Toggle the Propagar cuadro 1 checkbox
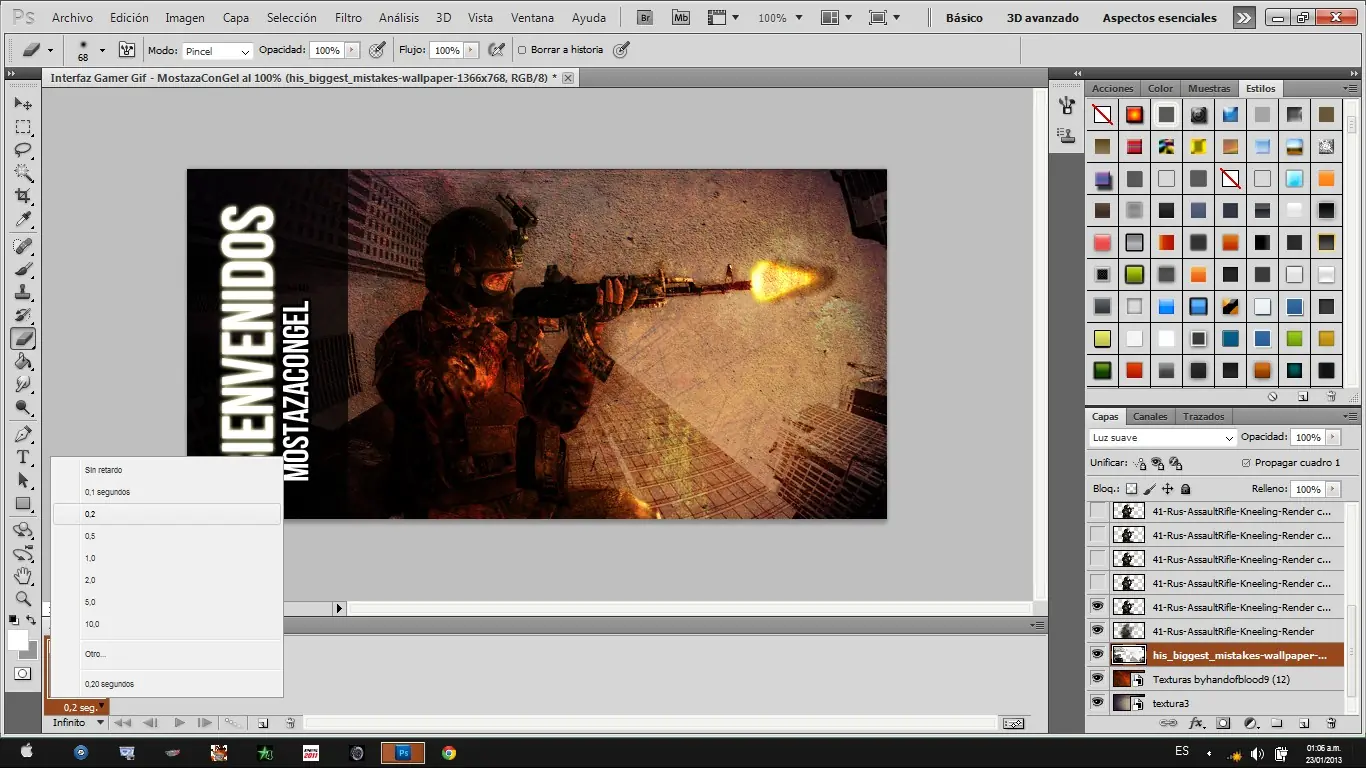This screenshot has width=1366, height=768. click(1245, 463)
